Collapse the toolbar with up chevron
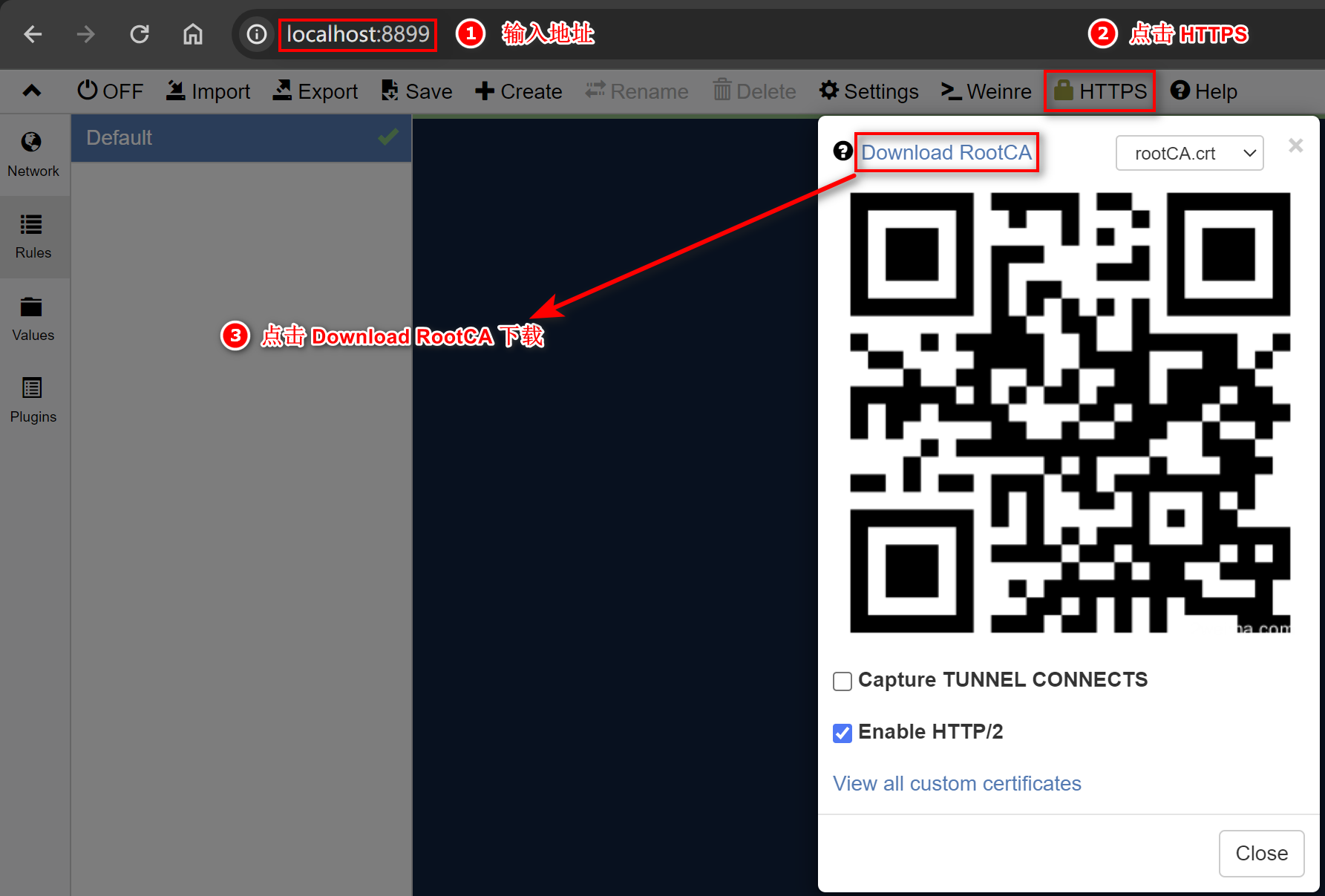This screenshot has height=896, width=1325. pos(32,91)
